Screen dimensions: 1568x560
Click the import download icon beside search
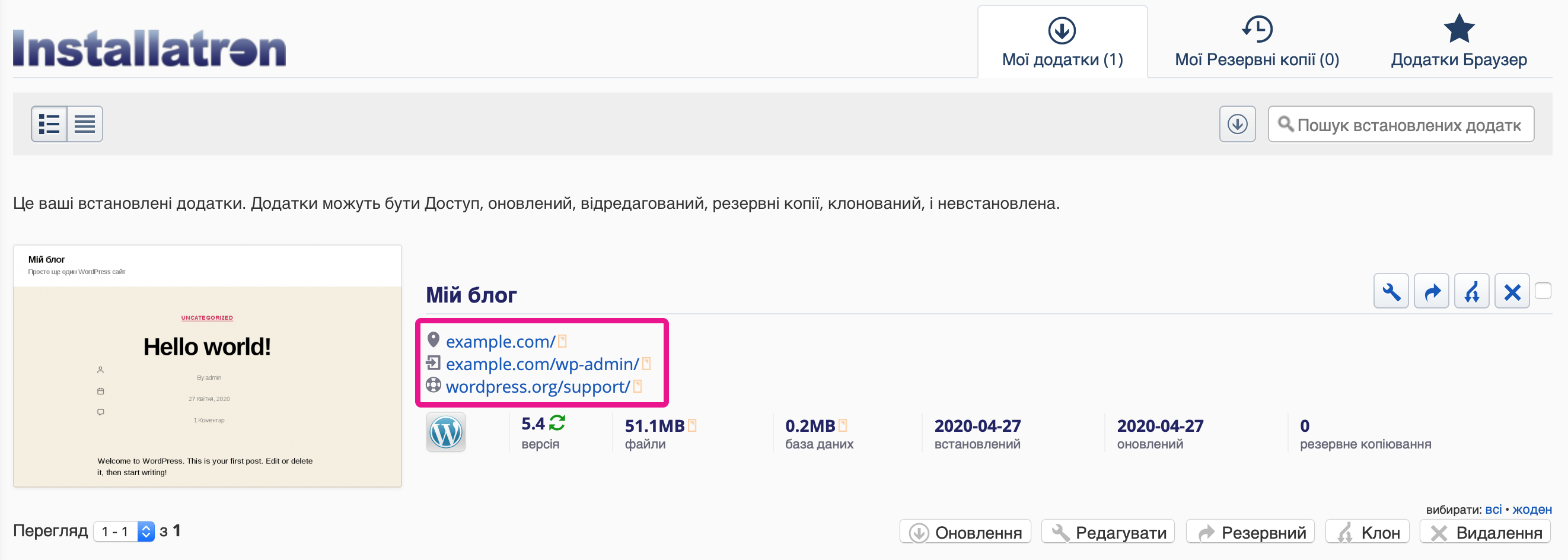(1237, 124)
